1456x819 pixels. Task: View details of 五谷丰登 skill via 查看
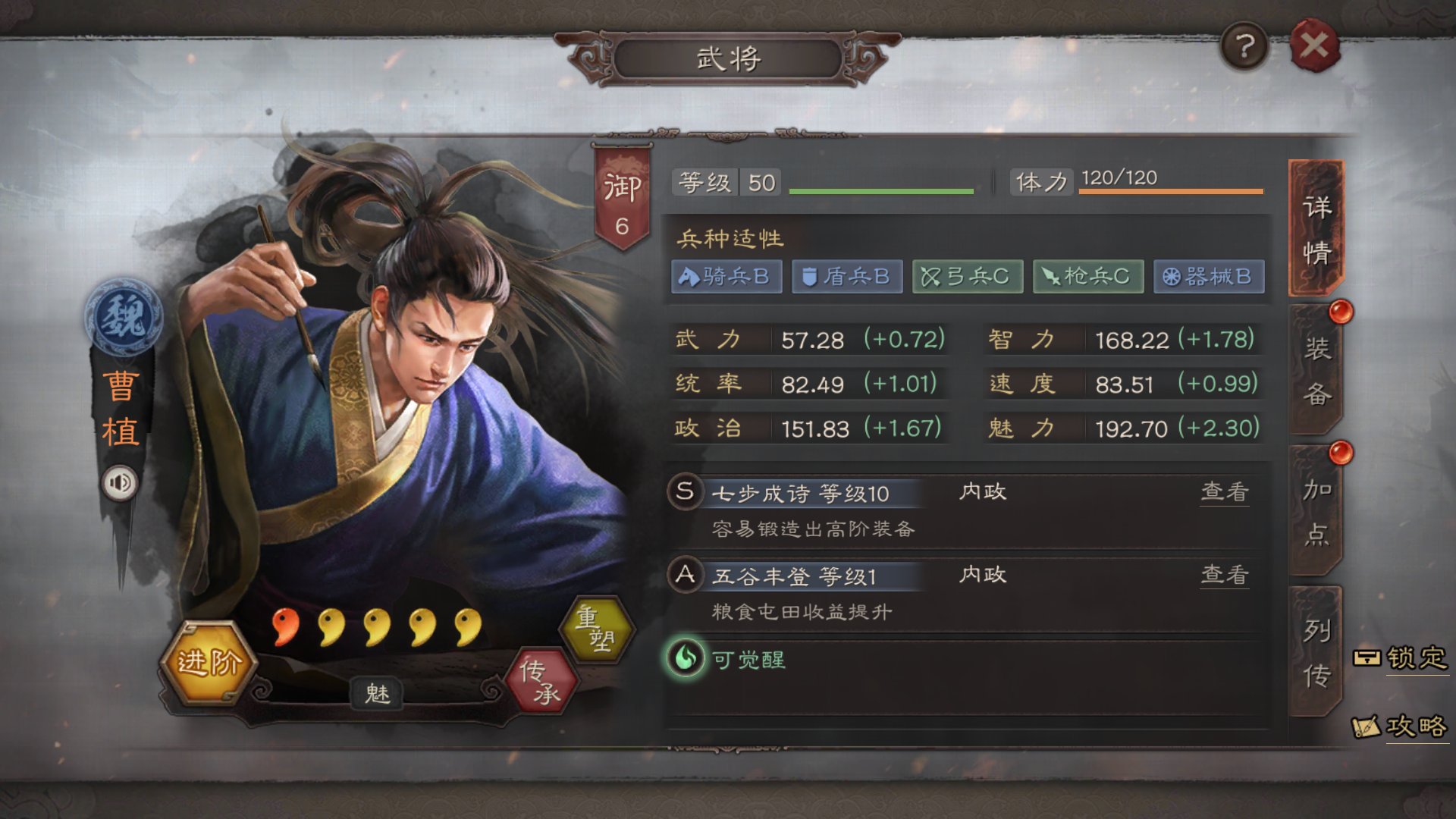1225,576
